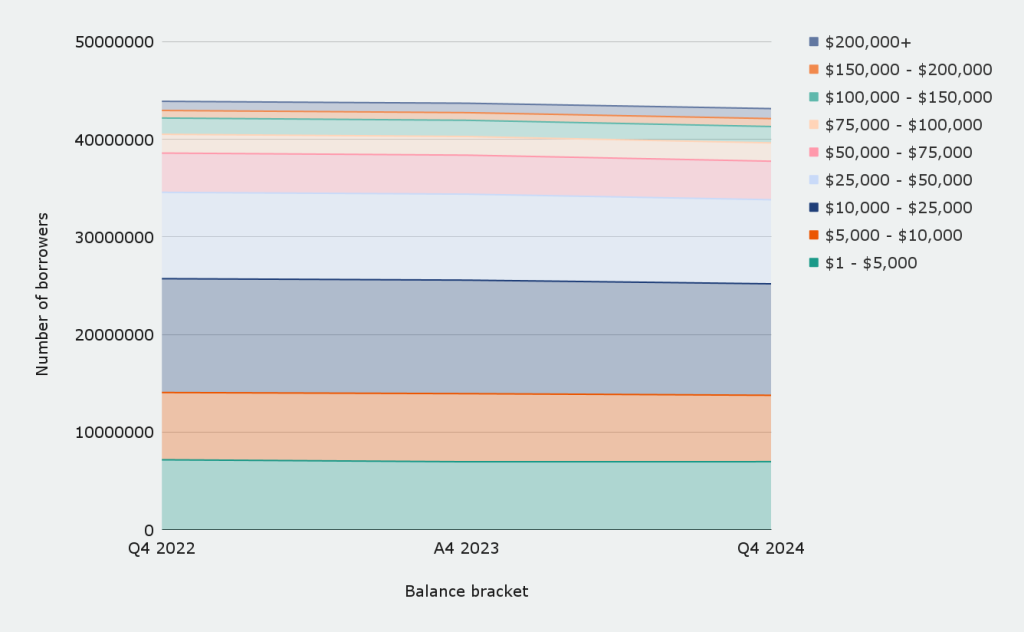Screen dimensions: 1024x632
Task: Click the 20000000 y-axis tick label
Action: point(115,335)
